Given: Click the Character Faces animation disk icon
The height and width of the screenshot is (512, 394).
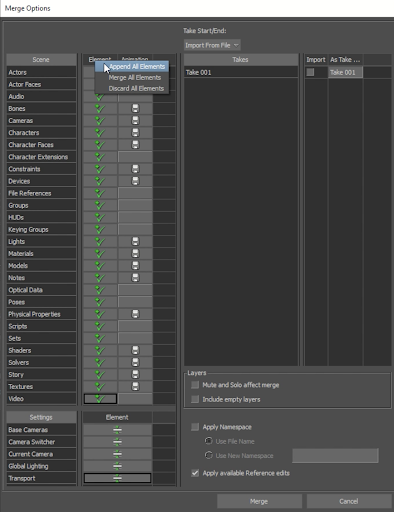Looking at the screenshot, I should pyautogui.click(x=135, y=145).
